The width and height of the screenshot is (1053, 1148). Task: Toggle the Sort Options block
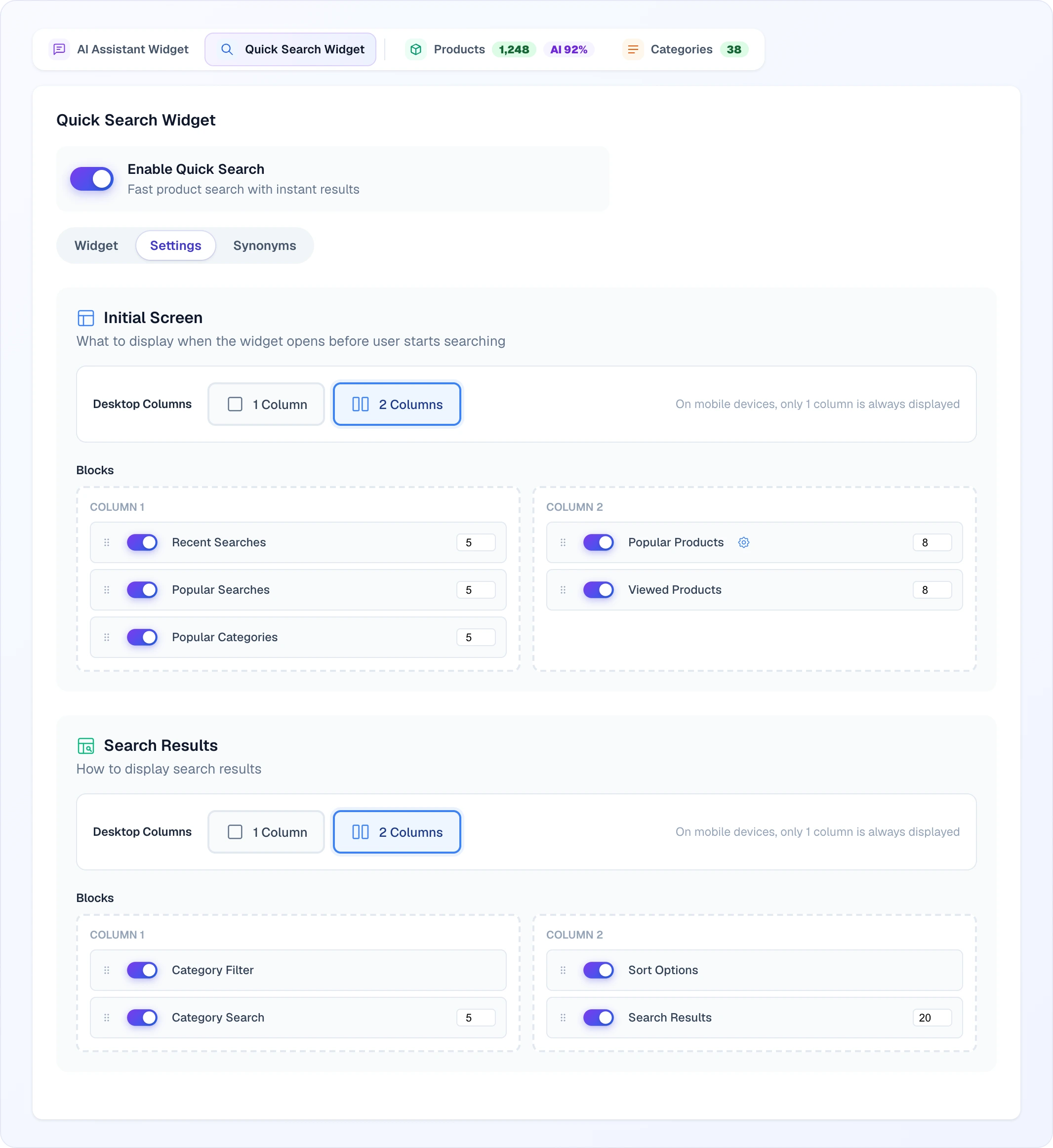(599, 970)
